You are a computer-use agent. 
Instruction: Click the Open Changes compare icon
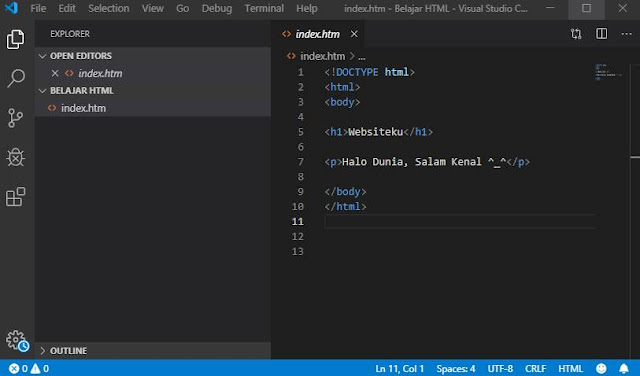576,34
